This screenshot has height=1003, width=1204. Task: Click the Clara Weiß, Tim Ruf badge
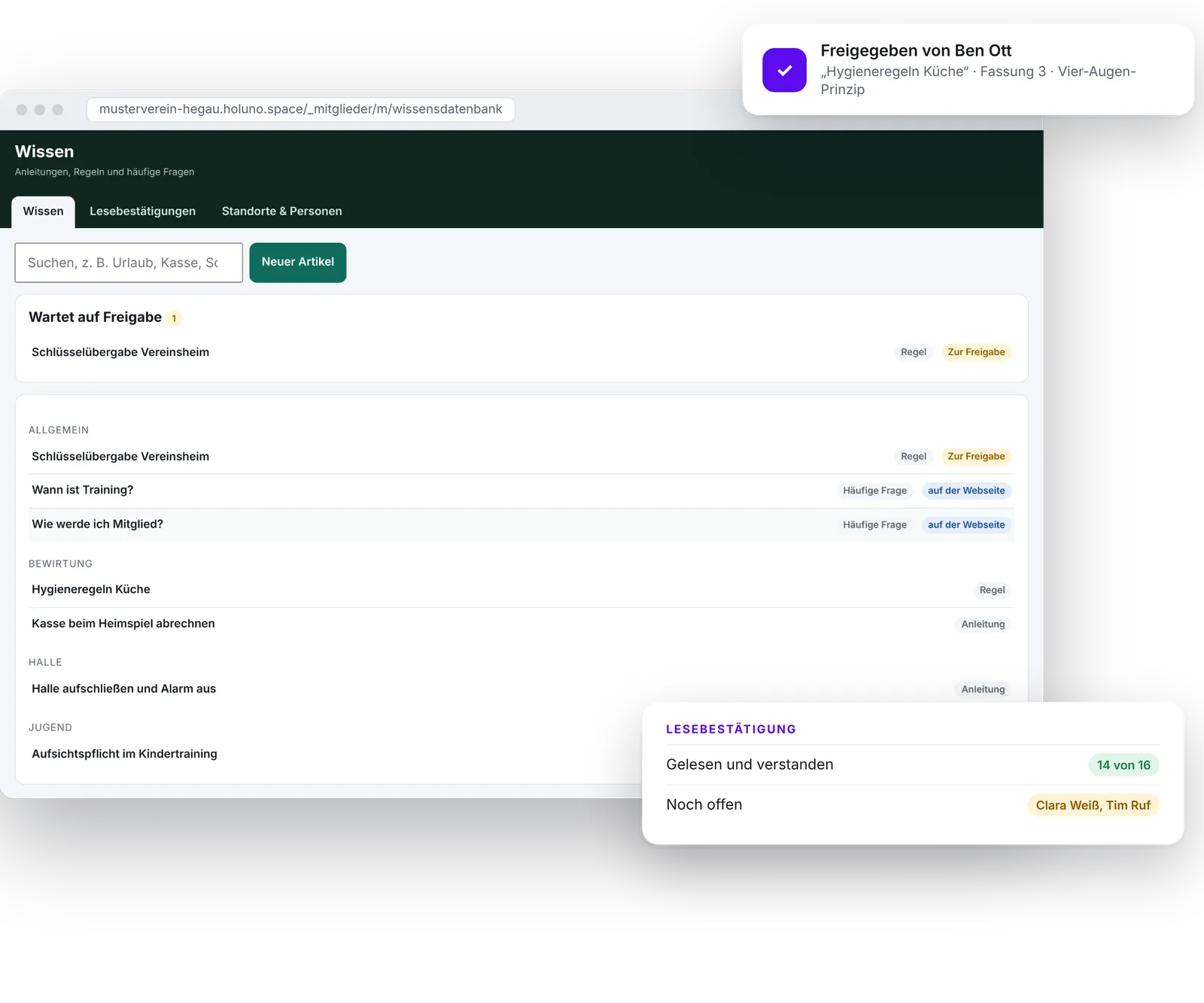coord(1093,805)
